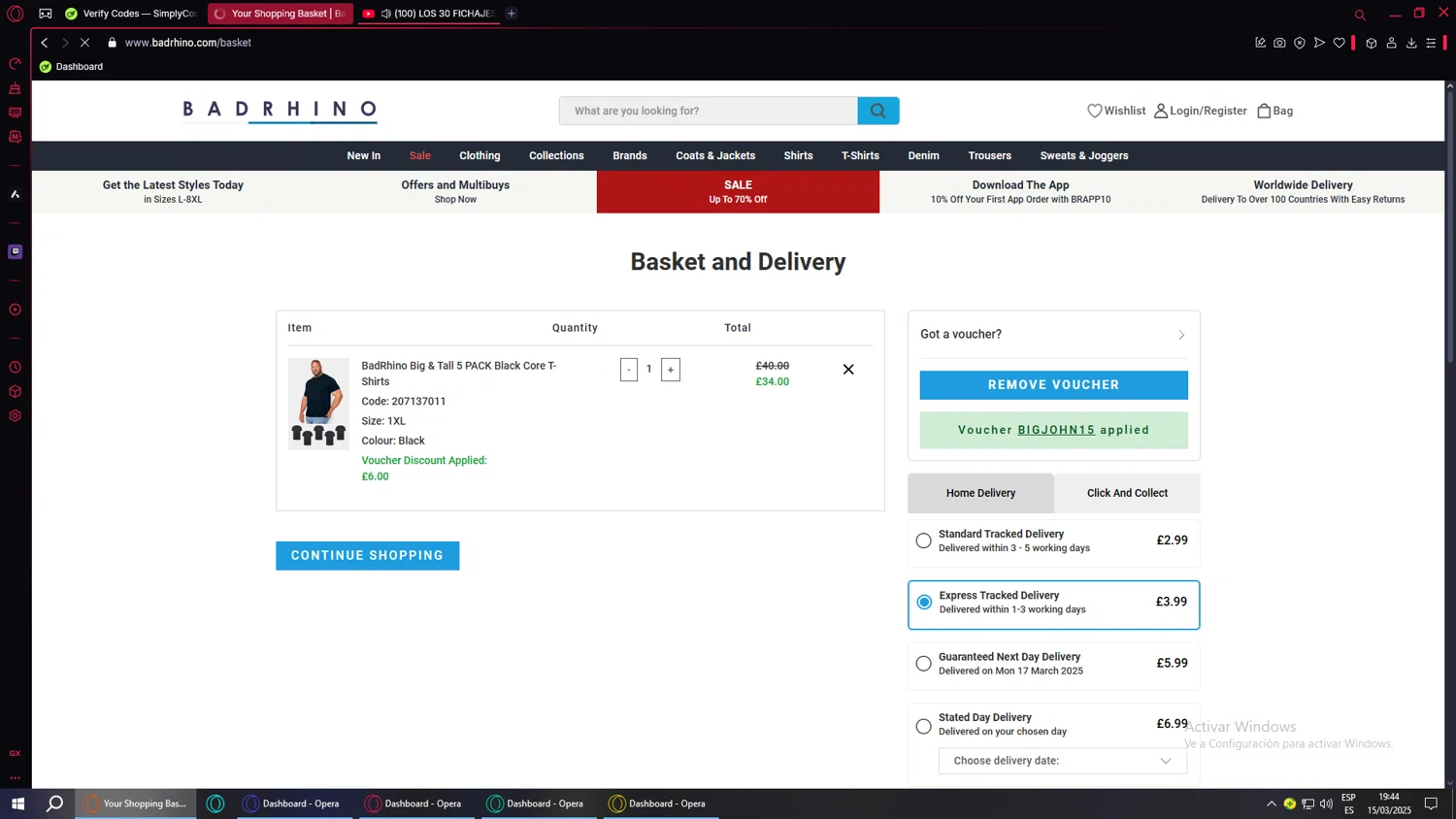Open the SALE Up To 70% Off banner
The height and width of the screenshot is (819, 1456).
click(738, 192)
